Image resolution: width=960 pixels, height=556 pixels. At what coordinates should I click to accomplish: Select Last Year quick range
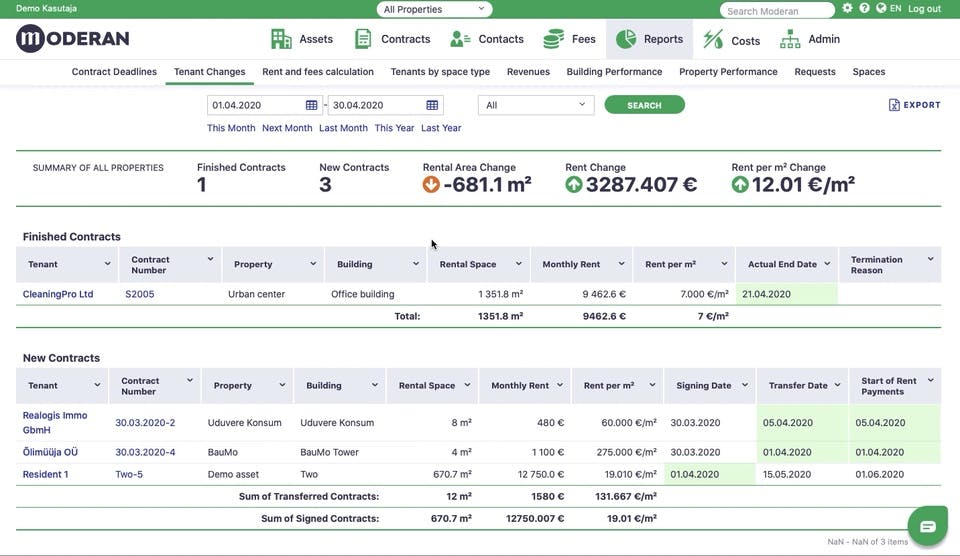tap(441, 128)
